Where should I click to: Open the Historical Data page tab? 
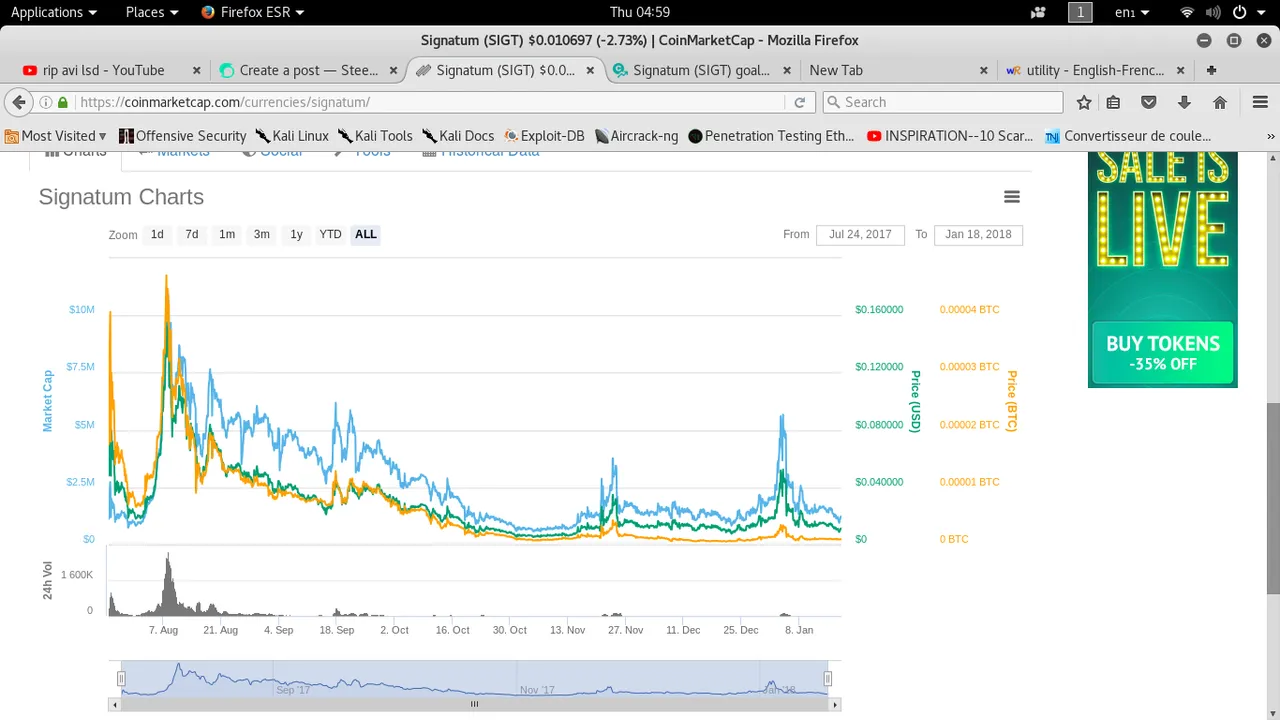482,153
